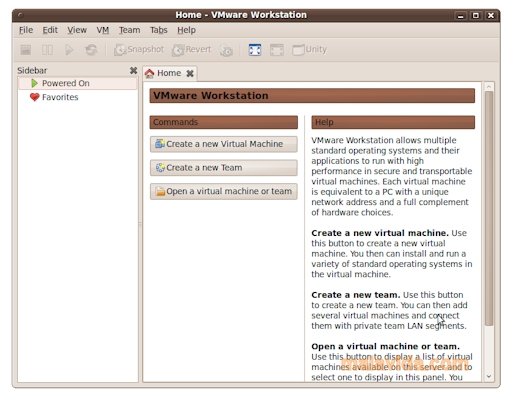Click Create a new Virtual Machine

pos(224,144)
